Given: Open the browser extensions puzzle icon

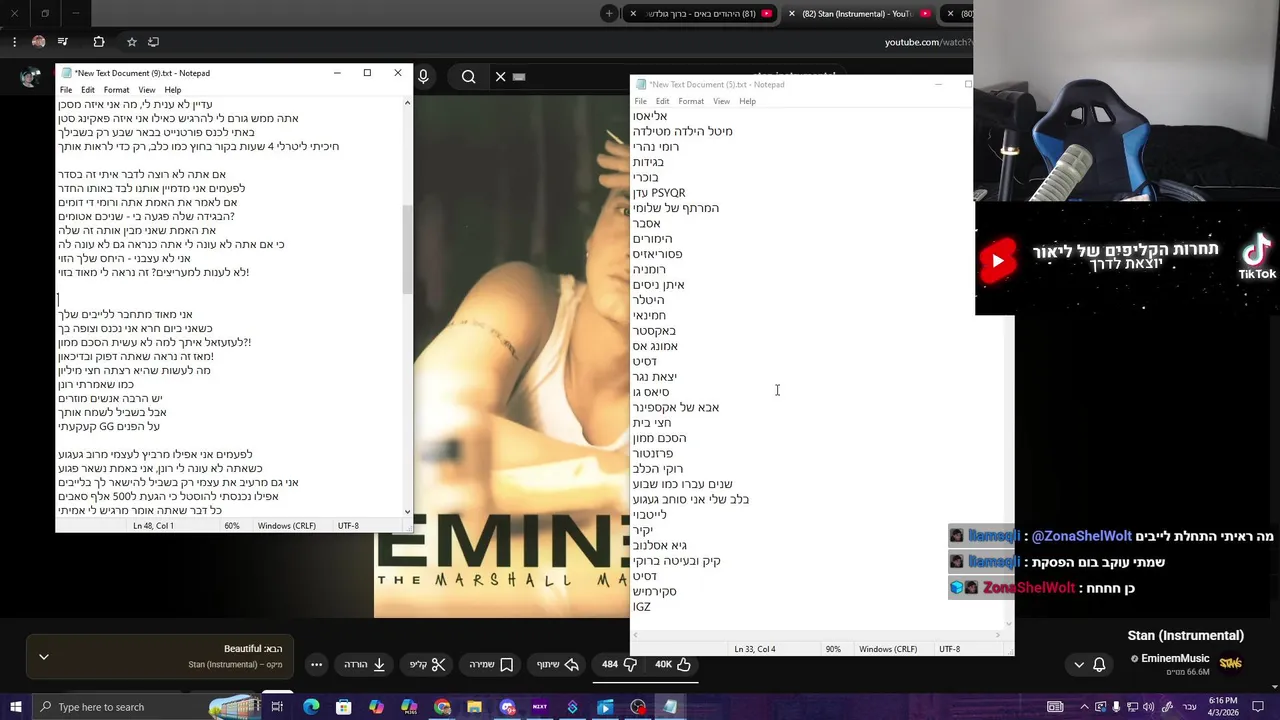Looking at the screenshot, I should click(98, 42).
